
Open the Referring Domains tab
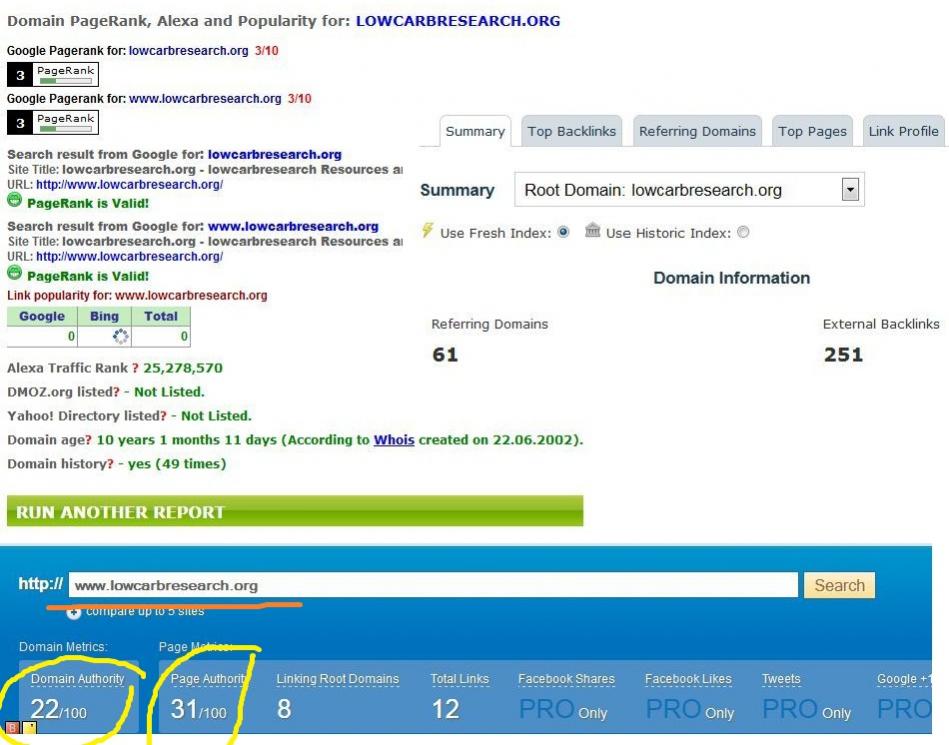[697, 131]
